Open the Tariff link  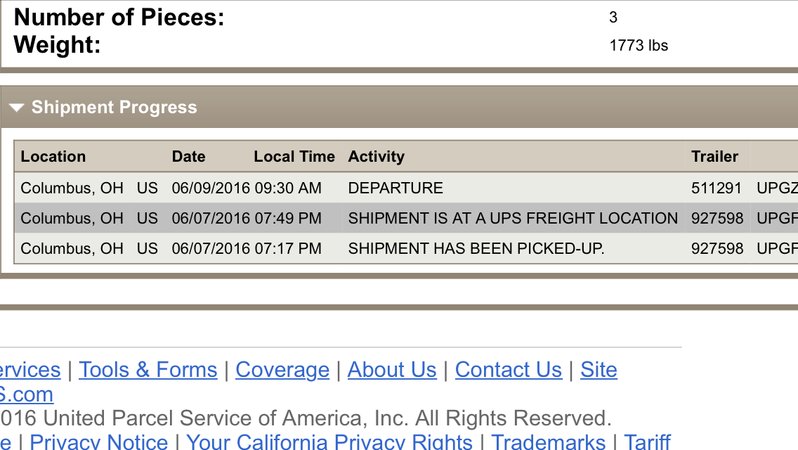coord(647,441)
